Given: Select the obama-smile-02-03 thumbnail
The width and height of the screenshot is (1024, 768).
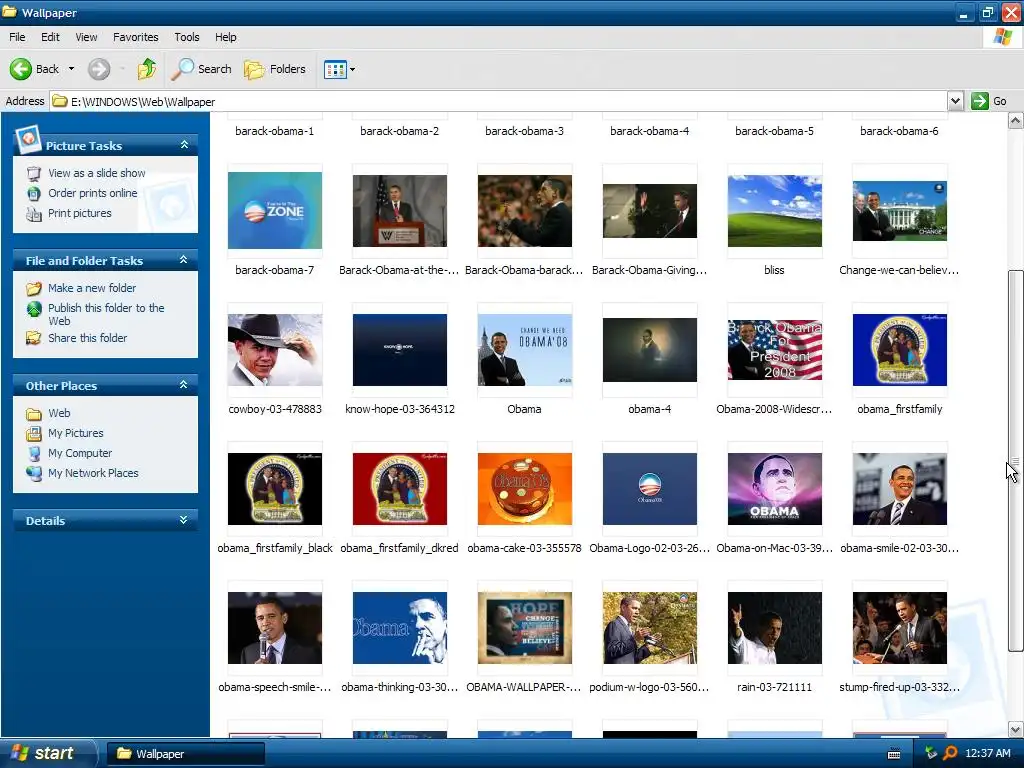Looking at the screenshot, I should [x=899, y=489].
